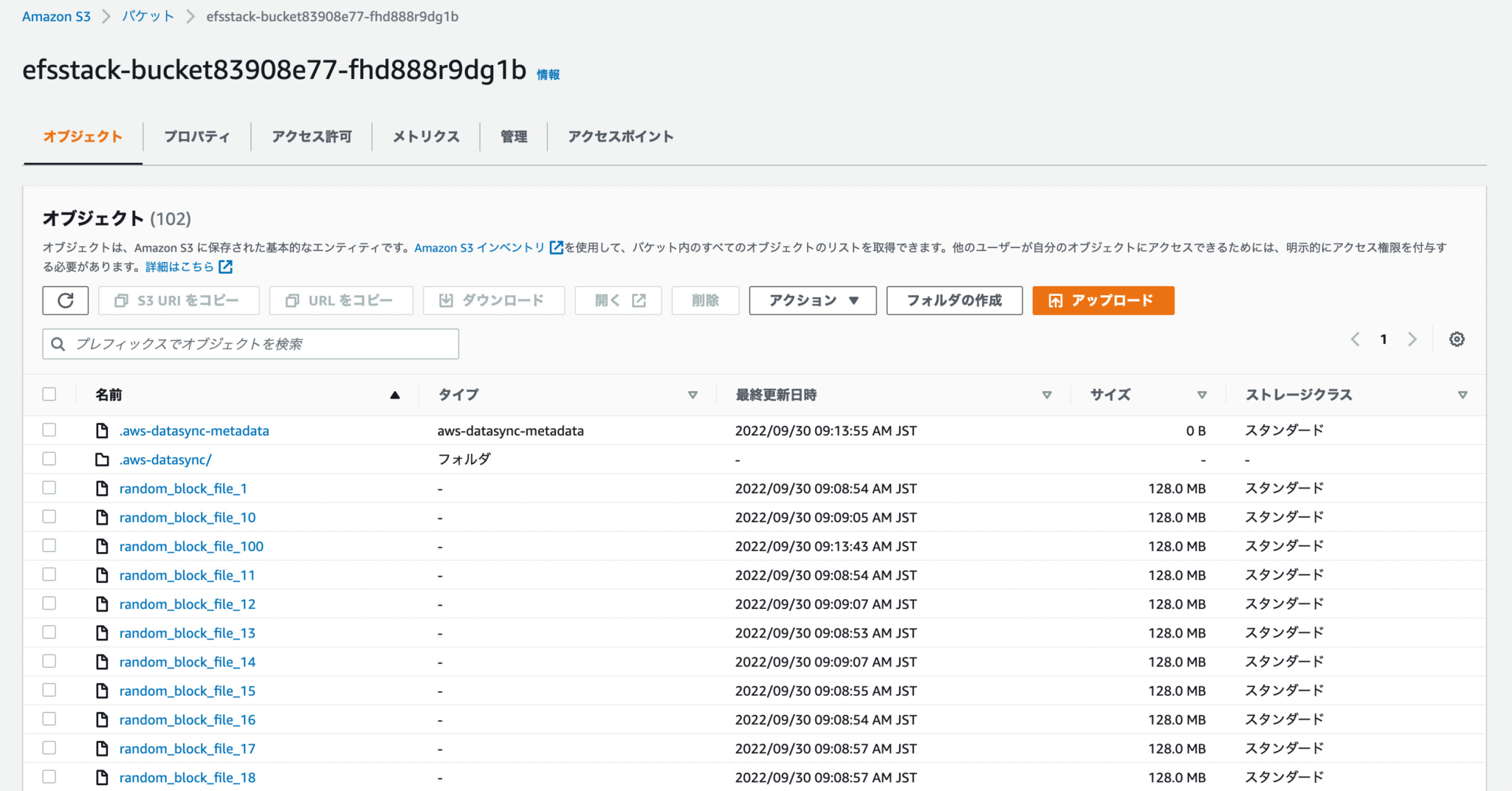Click the file icon beside random_block_file_1
Screen dimensions: 1512x791
click(x=103, y=488)
